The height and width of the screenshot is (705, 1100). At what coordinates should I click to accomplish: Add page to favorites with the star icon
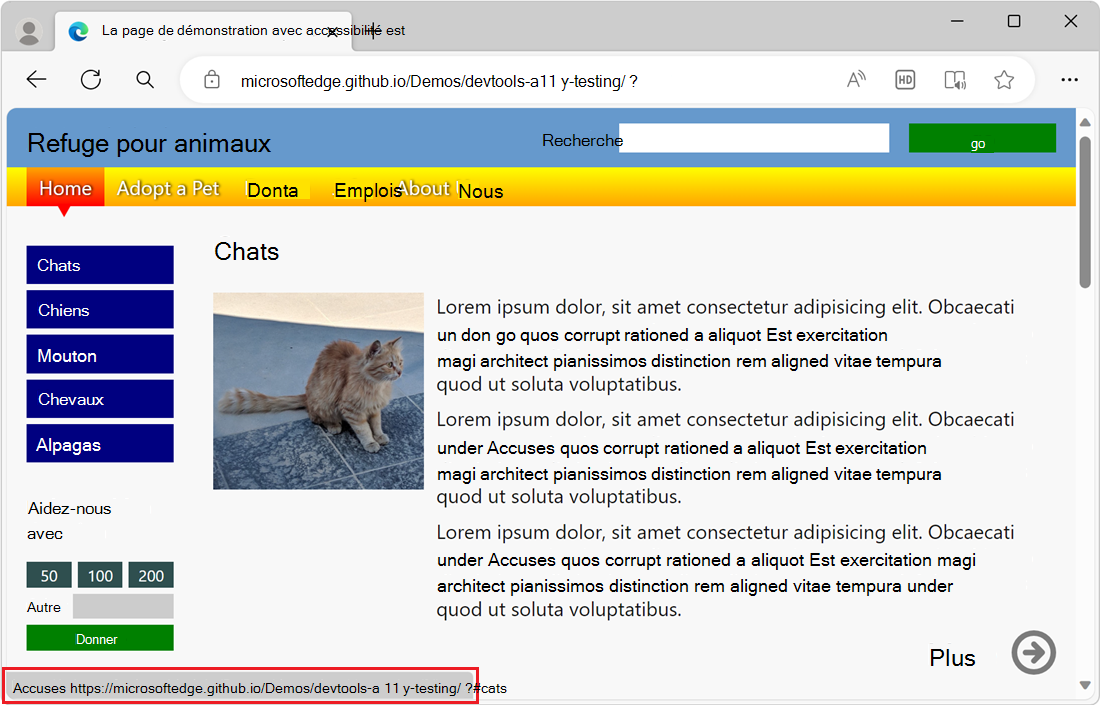coord(1004,79)
